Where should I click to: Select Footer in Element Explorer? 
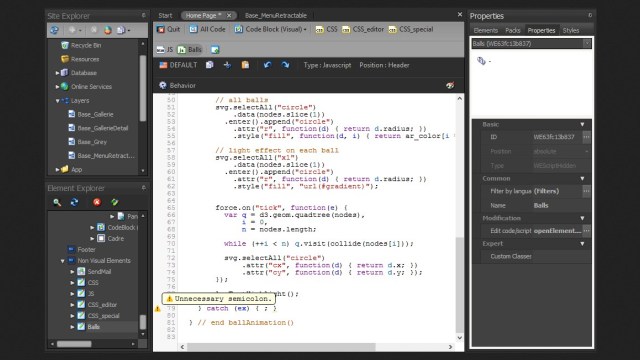(82, 249)
